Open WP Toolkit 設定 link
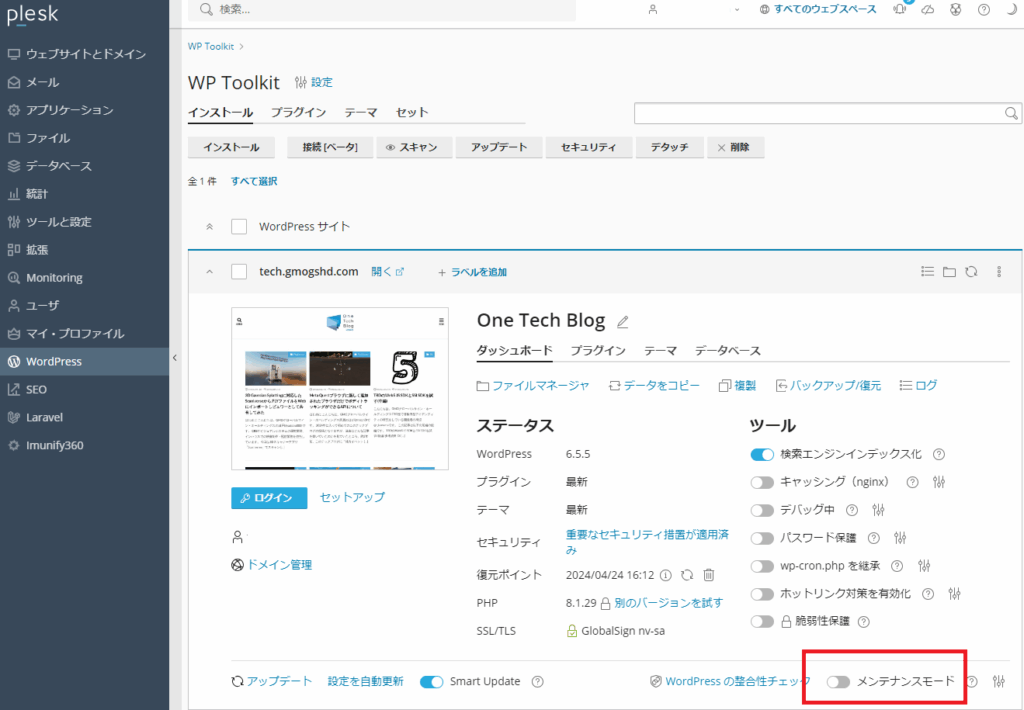This screenshot has width=1024, height=710. pos(313,82)
